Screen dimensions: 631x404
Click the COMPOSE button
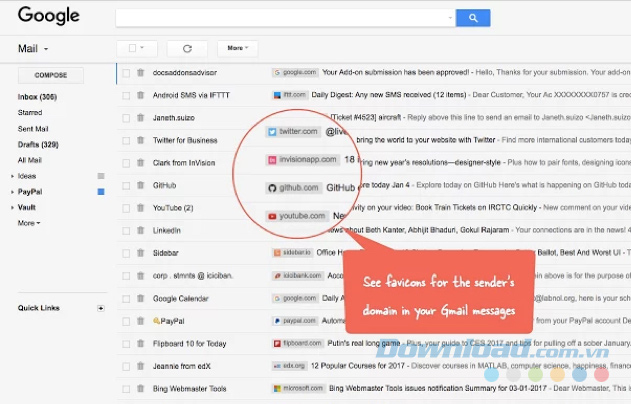click(51, 75)
